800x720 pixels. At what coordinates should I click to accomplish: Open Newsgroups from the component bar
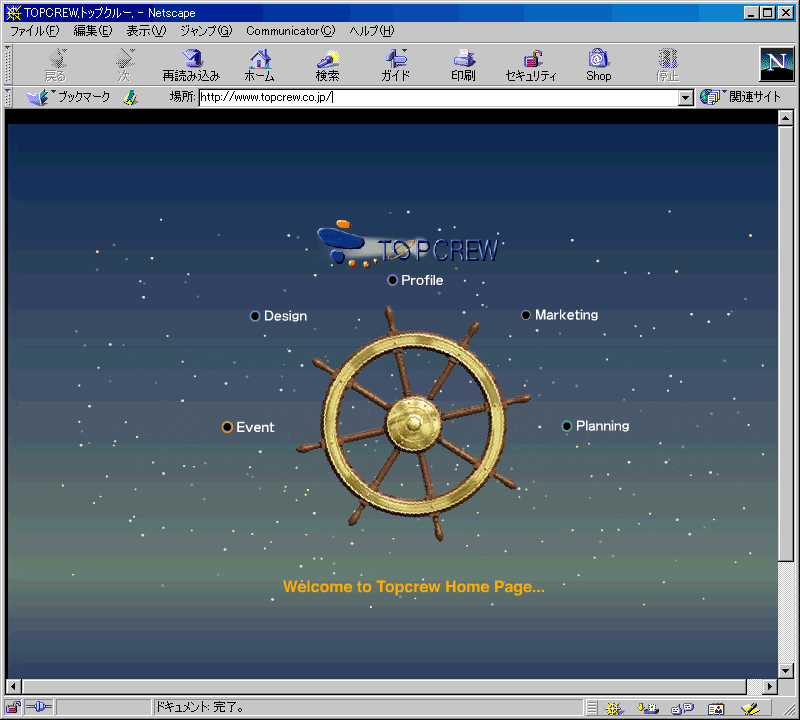point(682,708)
